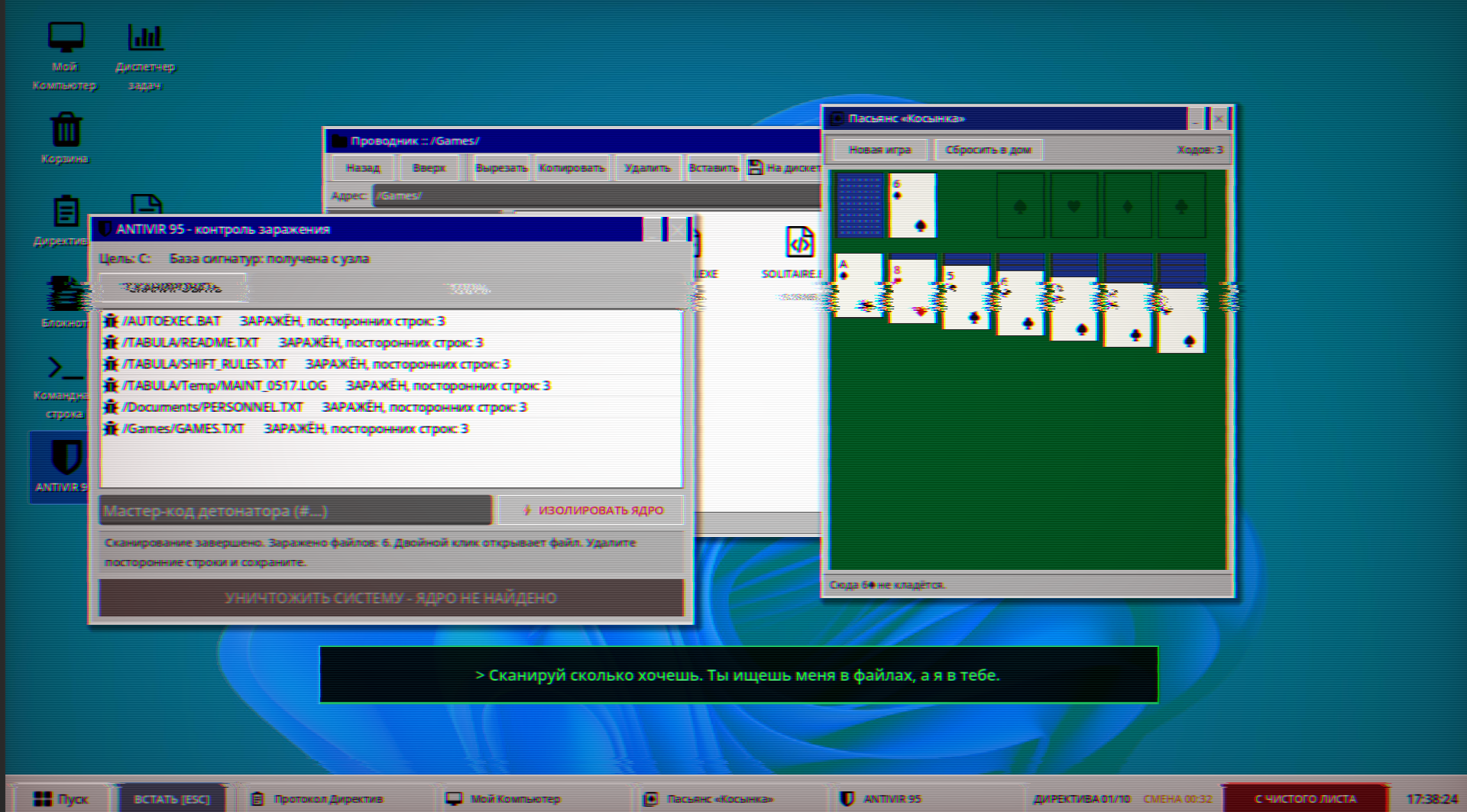The height and width of the screenshot is (812, 1467).
Task: Select the 6 card on the waste pile
Action: [912, 205]
